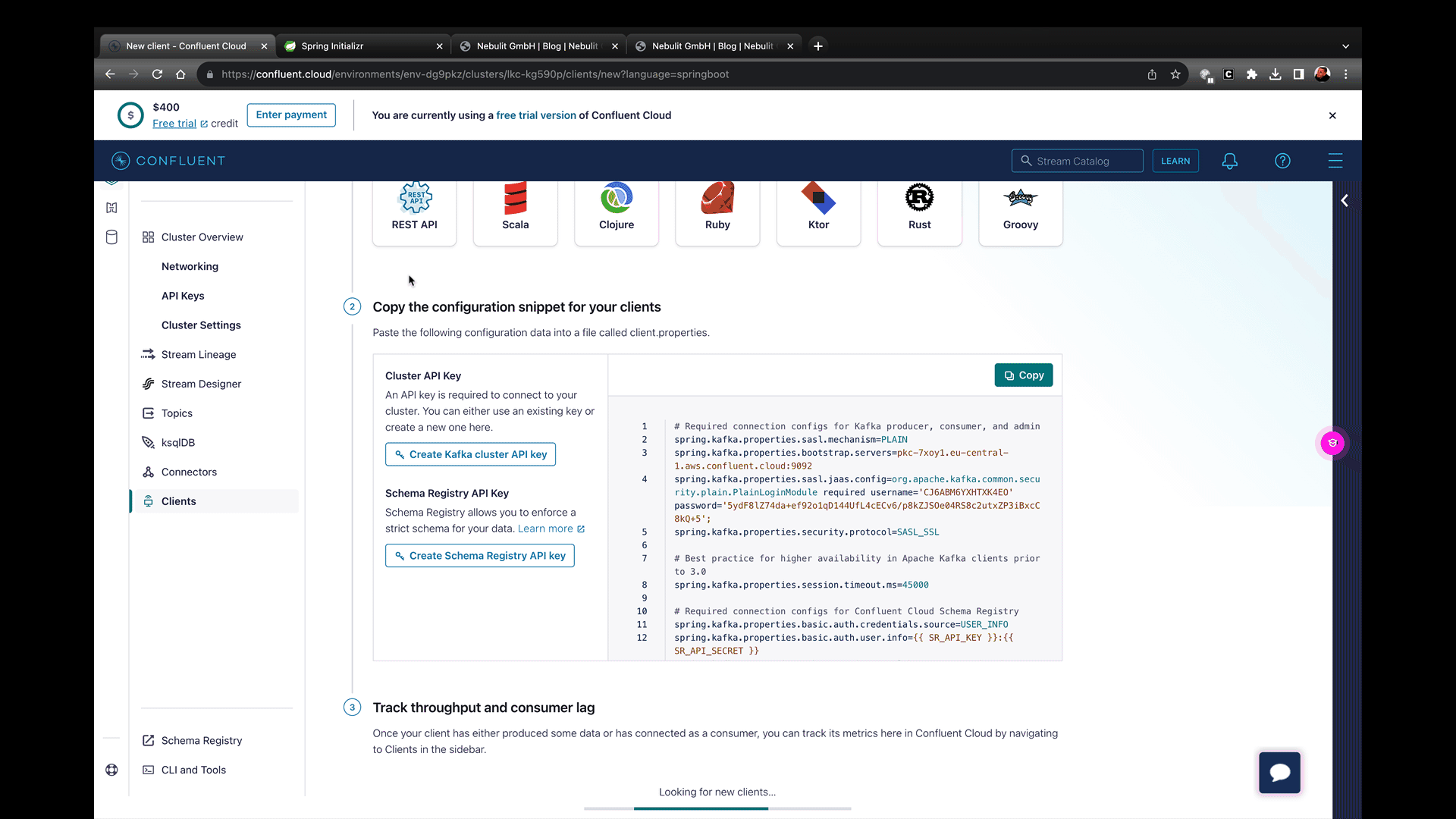Image resolution: width=1456 pixels, height=819 pixels.
Task: Click the Copy configuration snippet button
Action: point(1023,375)
